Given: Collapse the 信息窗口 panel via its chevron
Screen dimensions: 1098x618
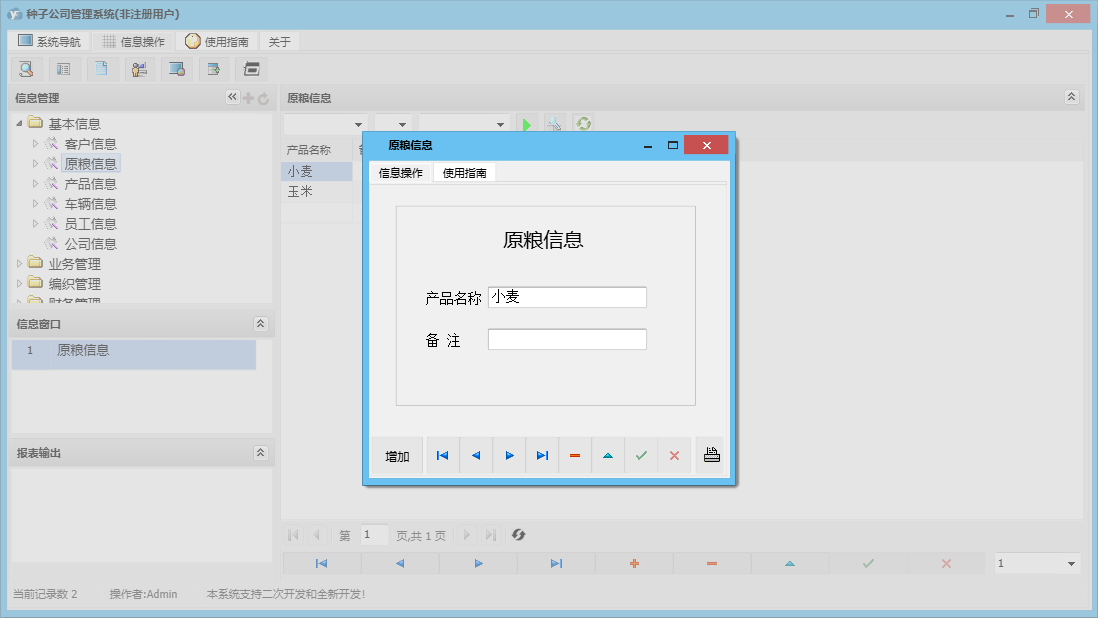Looking at the screenshot, I should click(x=260, y=323).
